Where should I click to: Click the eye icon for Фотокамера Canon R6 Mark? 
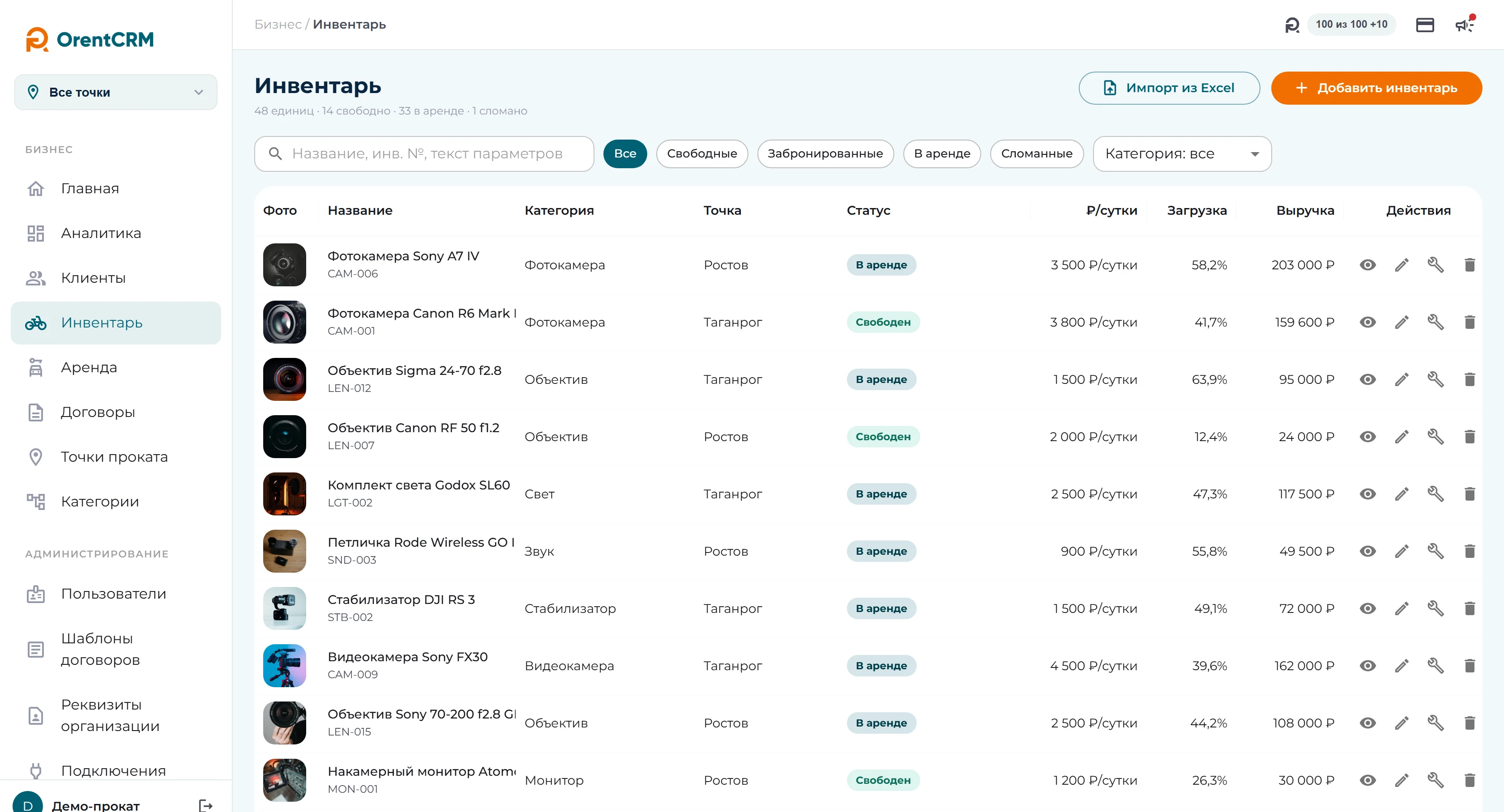coord(1367,322)
